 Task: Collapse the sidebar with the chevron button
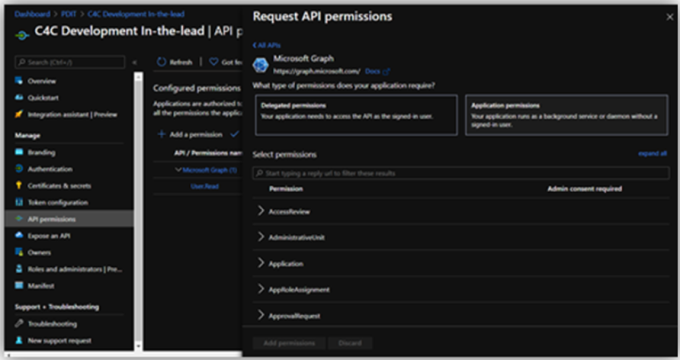click(134, 62)
